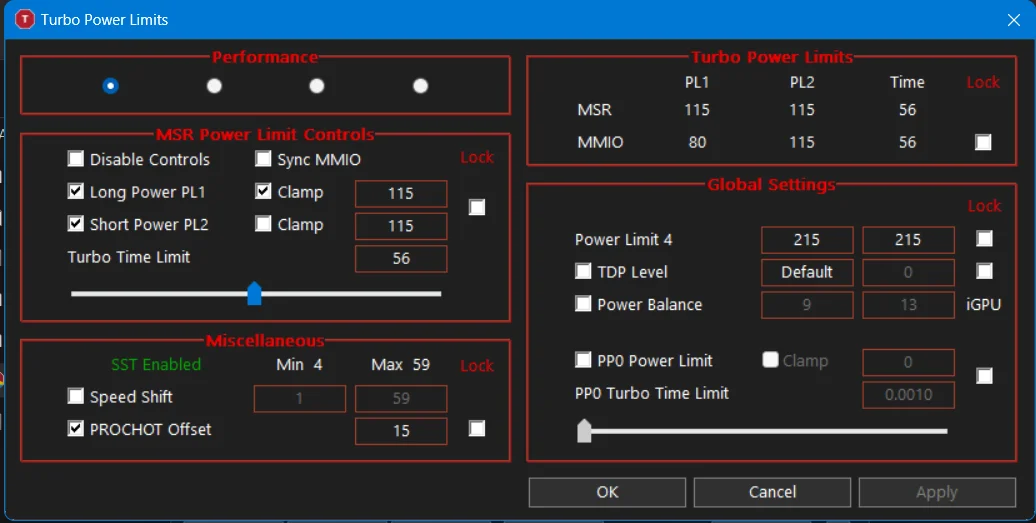Screen dimensions: 1036x523
Task: Enable the TDP Level checkbox
Action: pyautogui.click(x=583, y=271)
